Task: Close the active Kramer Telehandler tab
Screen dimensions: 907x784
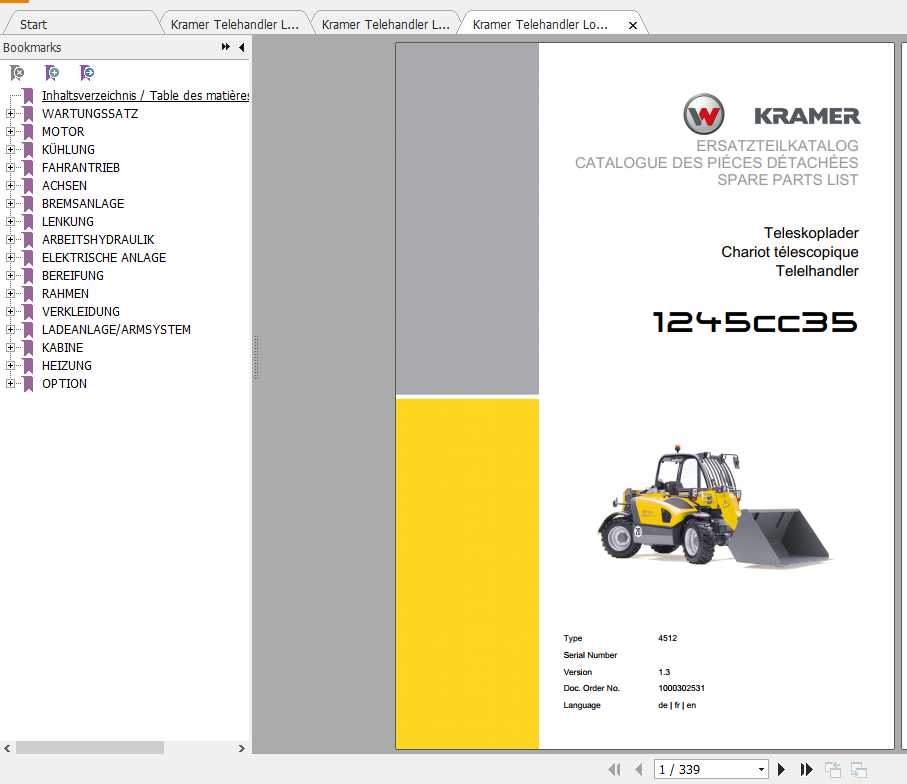Action: coord(633,25)
